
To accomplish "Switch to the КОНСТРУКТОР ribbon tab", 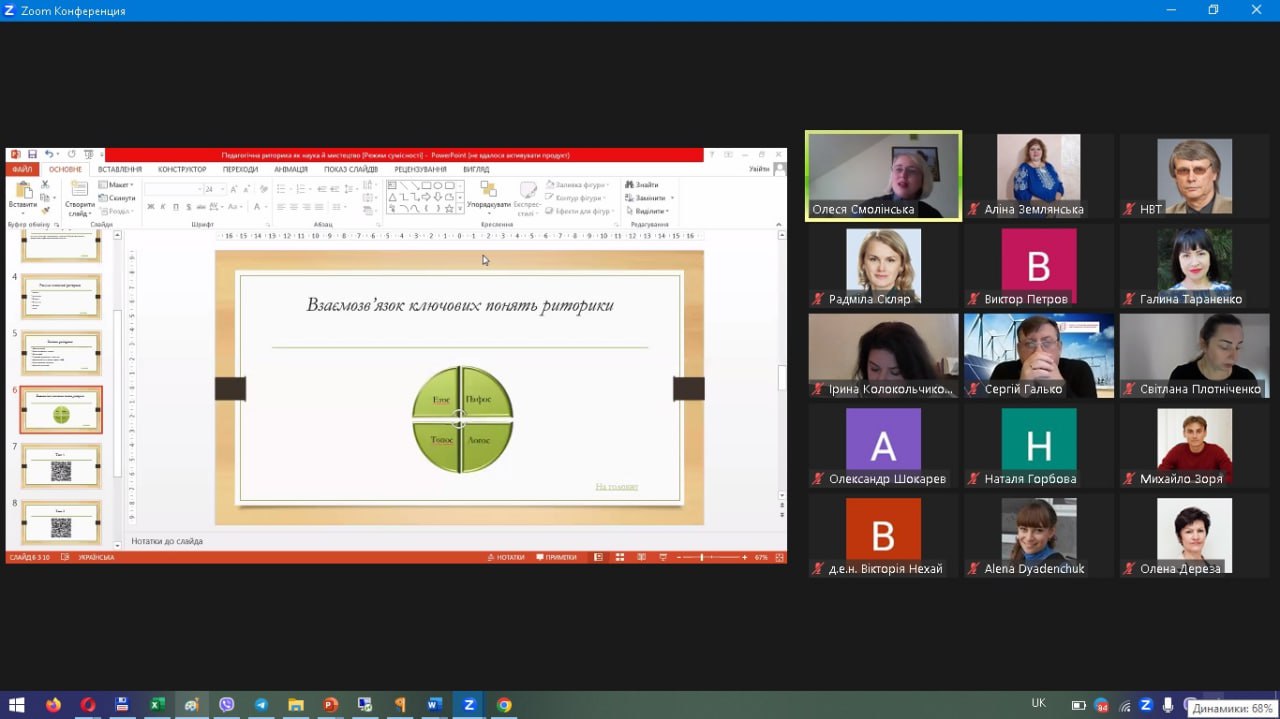I will tap(182, 170).
